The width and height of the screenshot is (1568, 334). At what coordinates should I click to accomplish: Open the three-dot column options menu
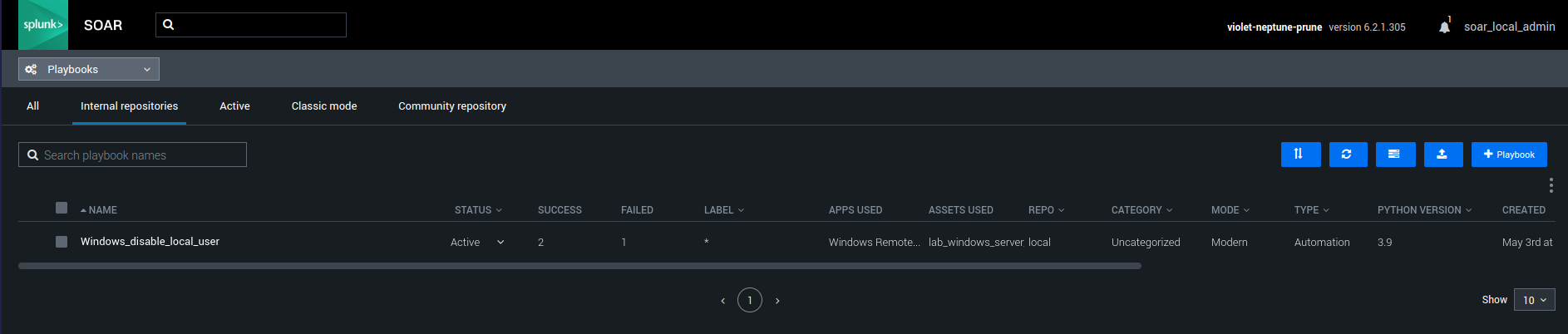point(1551,185)
